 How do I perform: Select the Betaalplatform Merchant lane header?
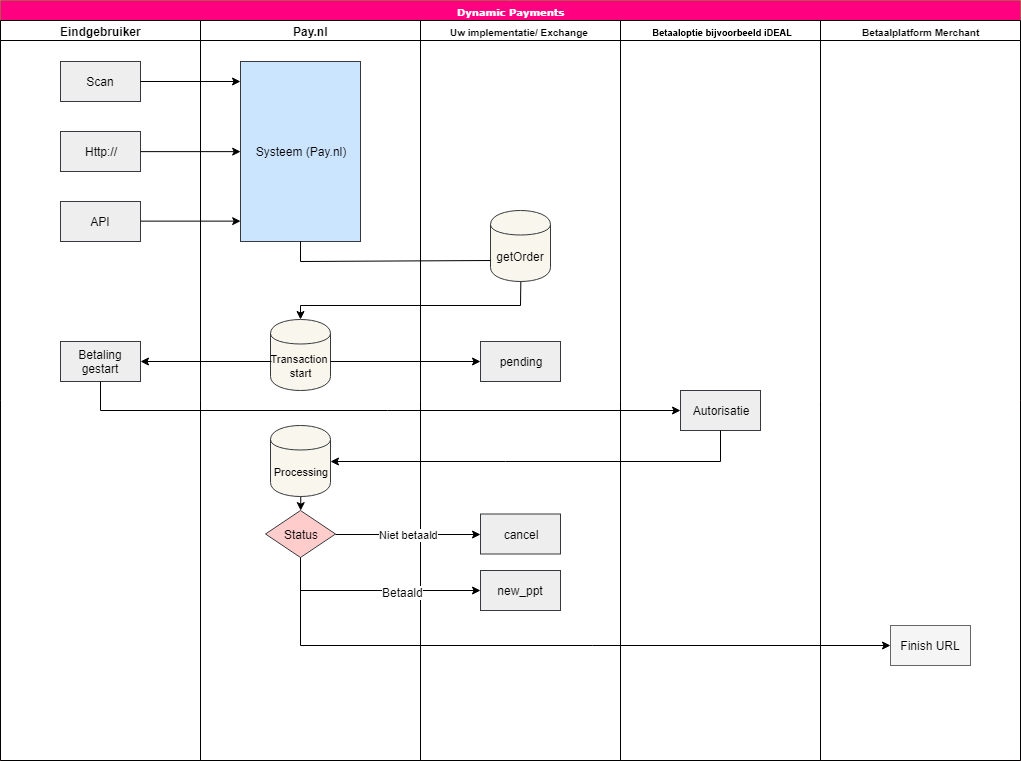920,32
